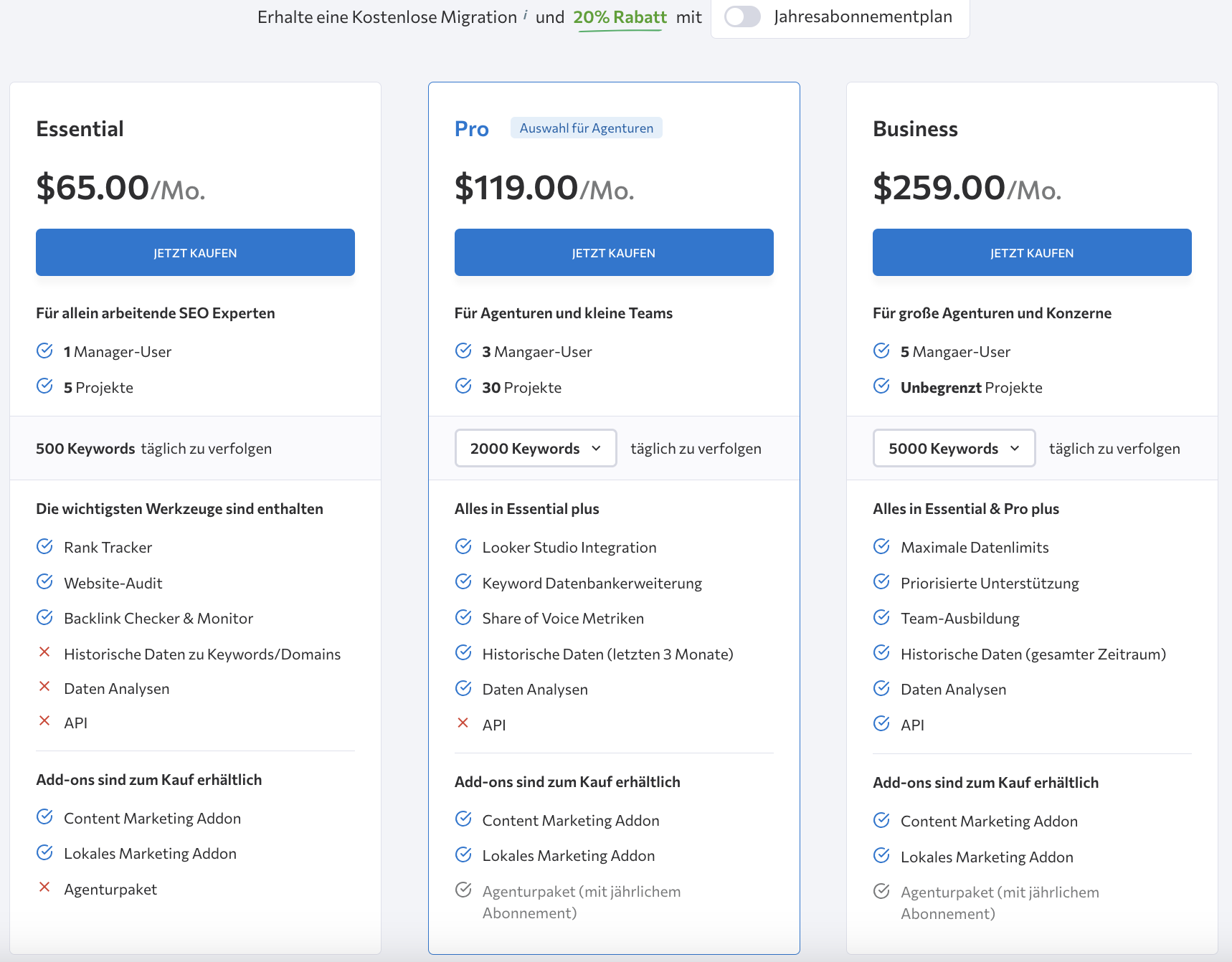Viewport: 1232px width, 962px height.
Task: Click the check icon next to Rank Tracker
Action: tap(44, 546)
